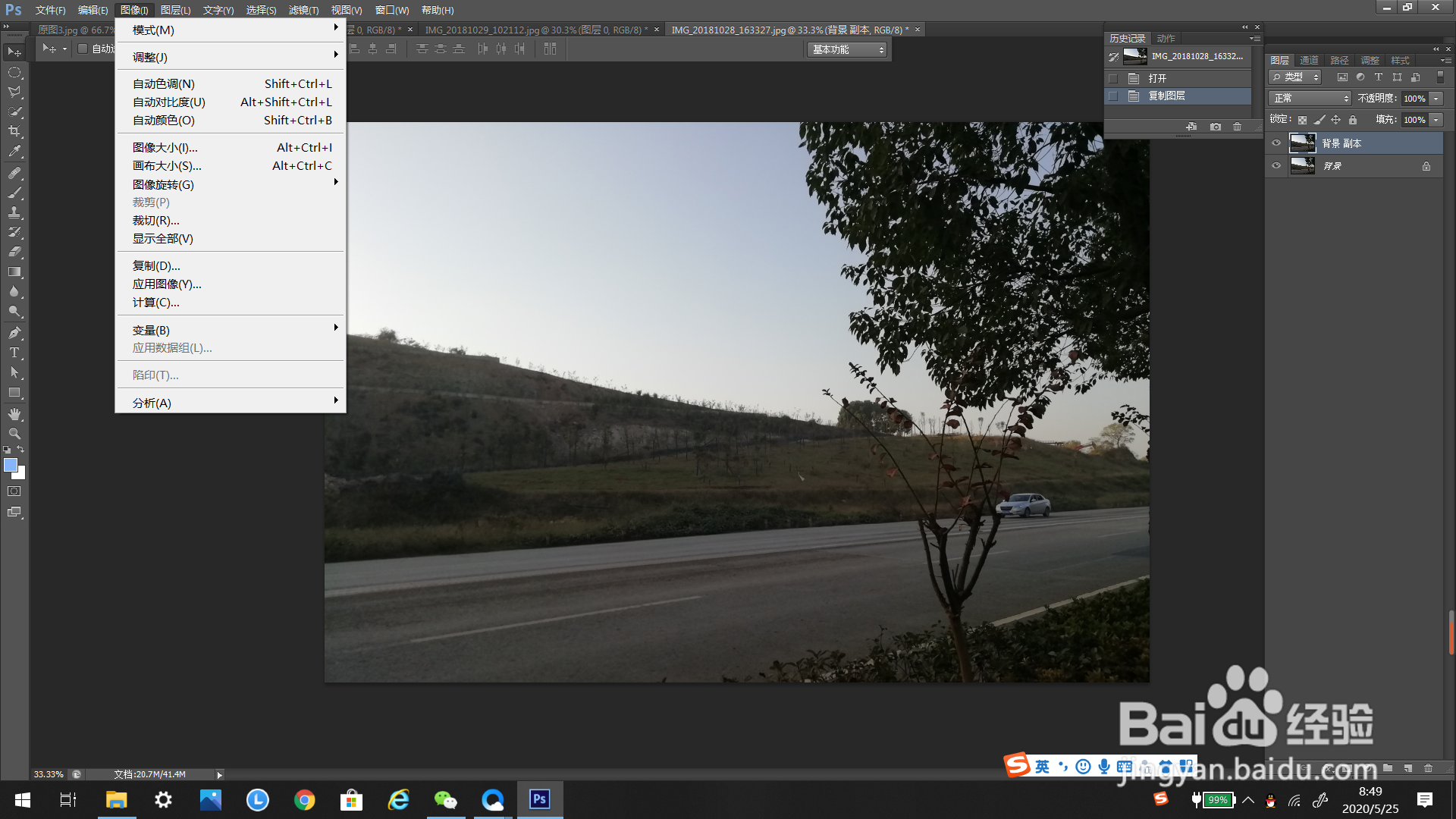The image size is (1456, 819).
Task: Select the Horizontal Type tool
Action: click(14, 353)
